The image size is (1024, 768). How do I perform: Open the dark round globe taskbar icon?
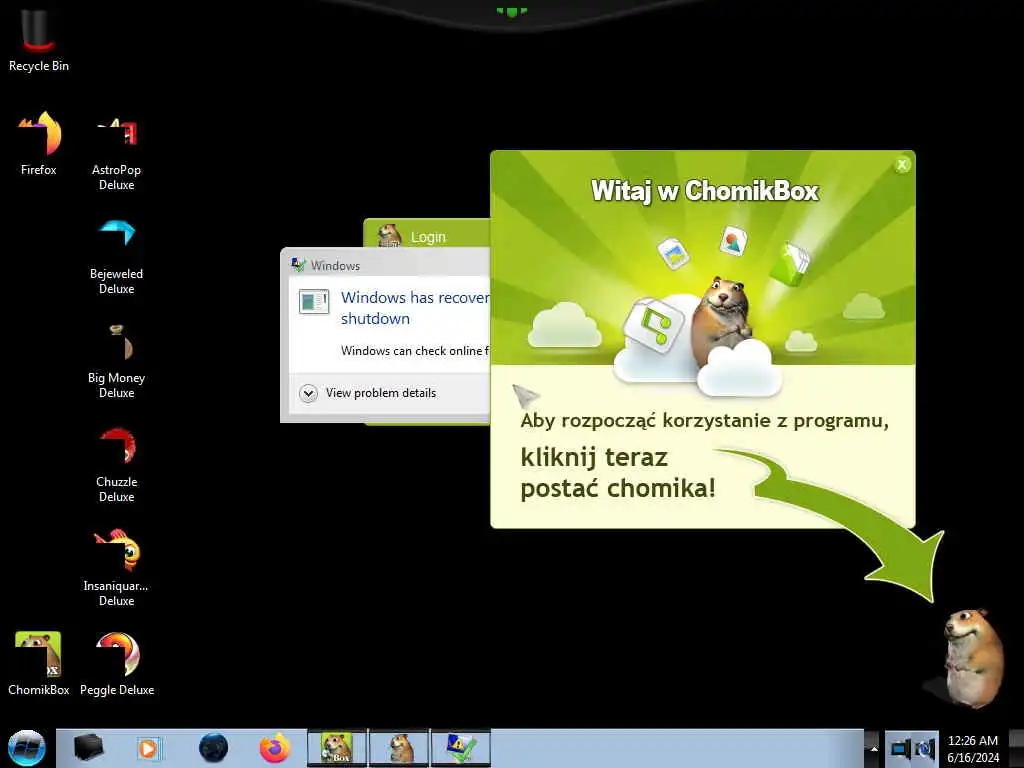213,748
